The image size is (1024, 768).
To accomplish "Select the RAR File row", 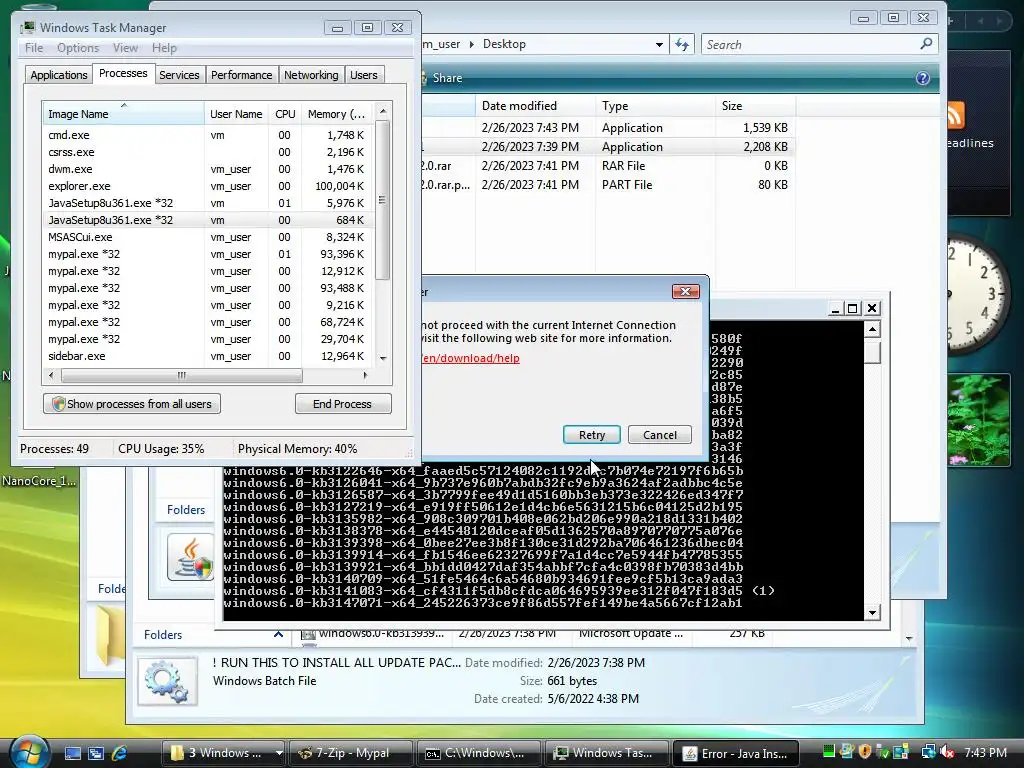I will [607, 166].
